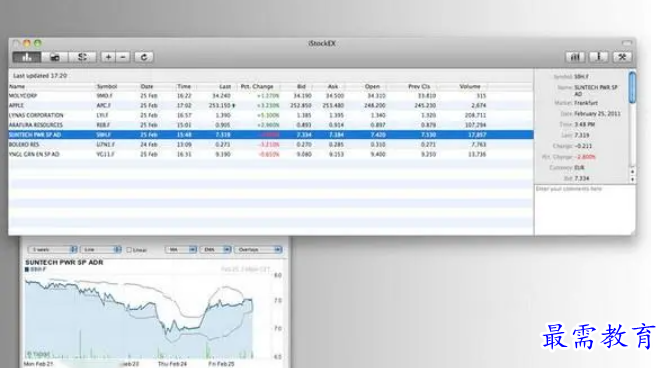The height and width of the screenshot is (368, 664).
Task: Sort table by the Symbol column header
Action: pos(107,86)
